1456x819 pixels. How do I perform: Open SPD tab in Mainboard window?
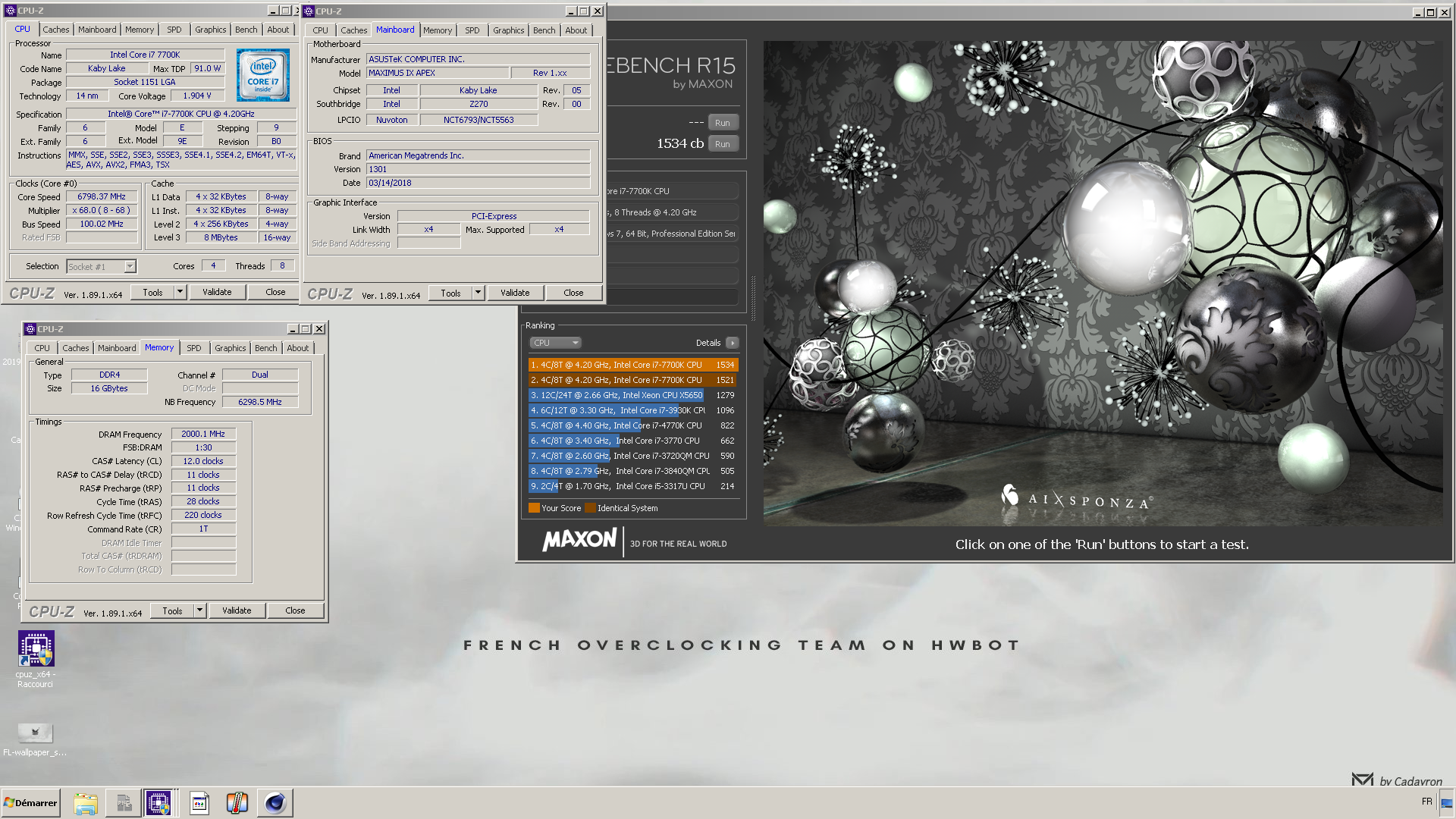472,30
